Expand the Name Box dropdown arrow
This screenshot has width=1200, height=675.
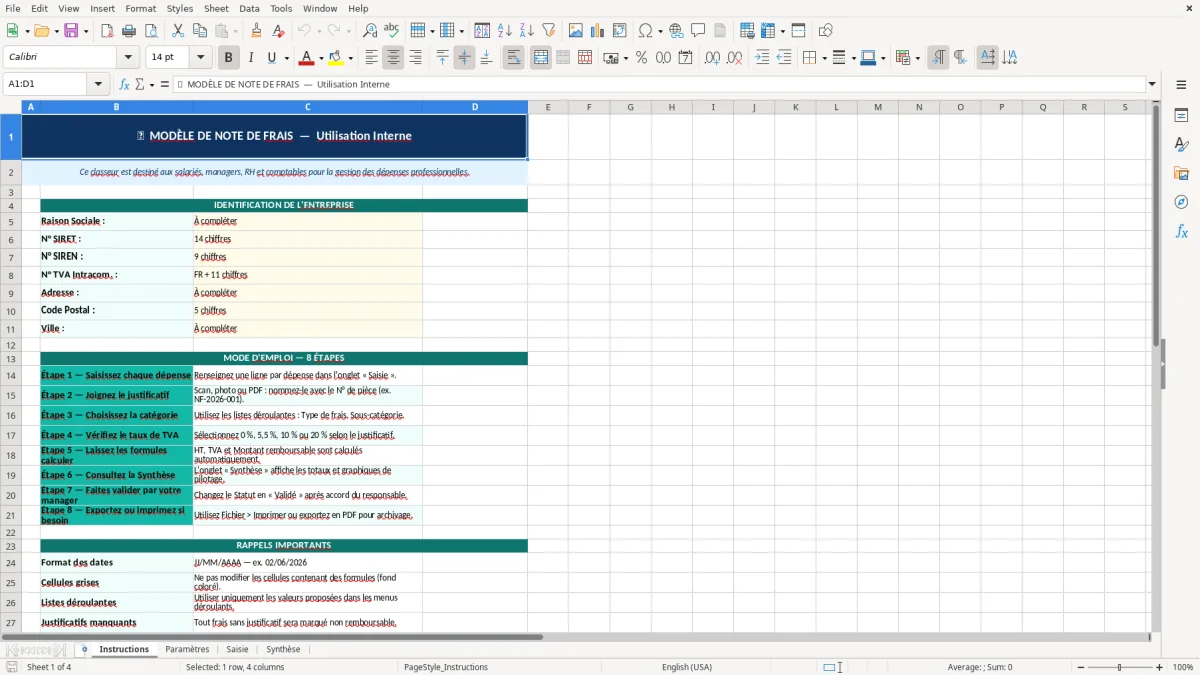coord(98,84)
